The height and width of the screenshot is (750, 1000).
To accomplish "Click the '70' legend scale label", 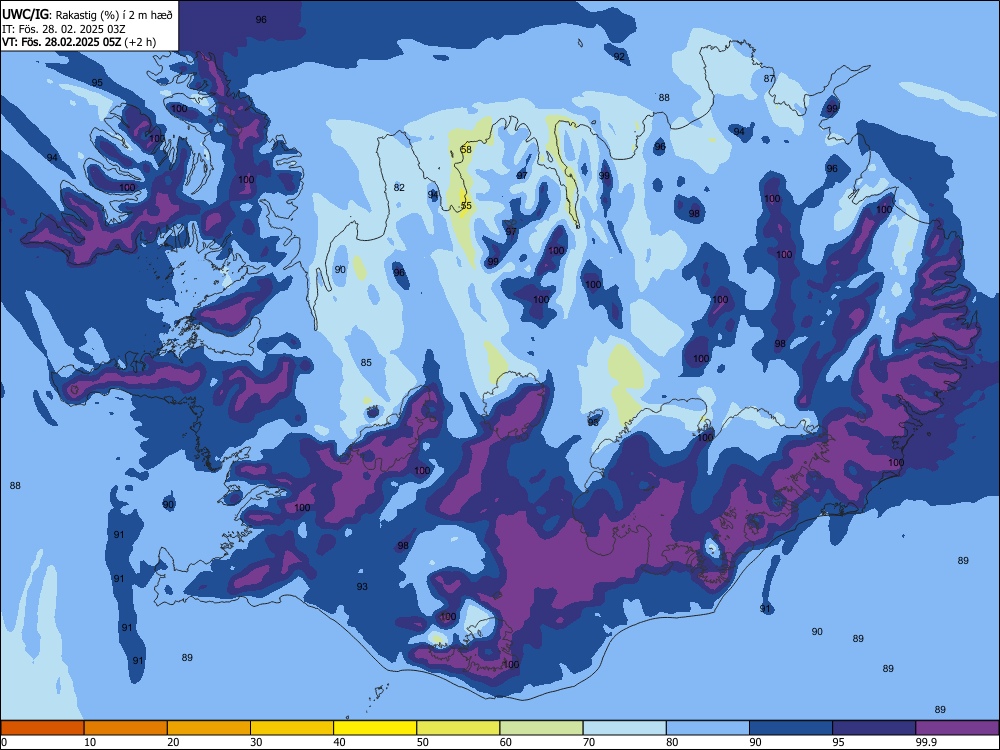I will pyautogui.click(x=589, y=742).
